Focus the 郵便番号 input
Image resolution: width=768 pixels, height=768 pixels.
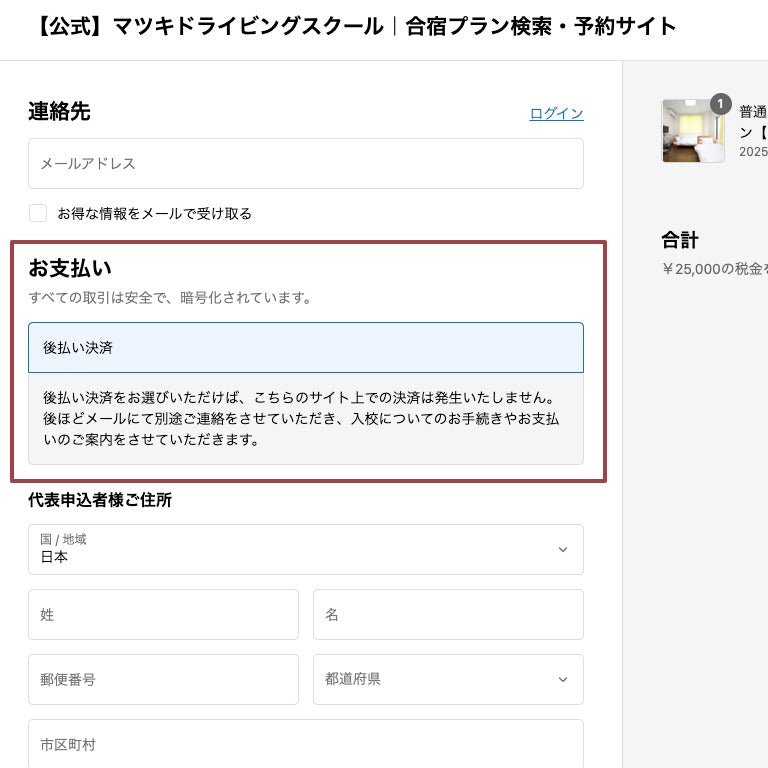(163, 679)
